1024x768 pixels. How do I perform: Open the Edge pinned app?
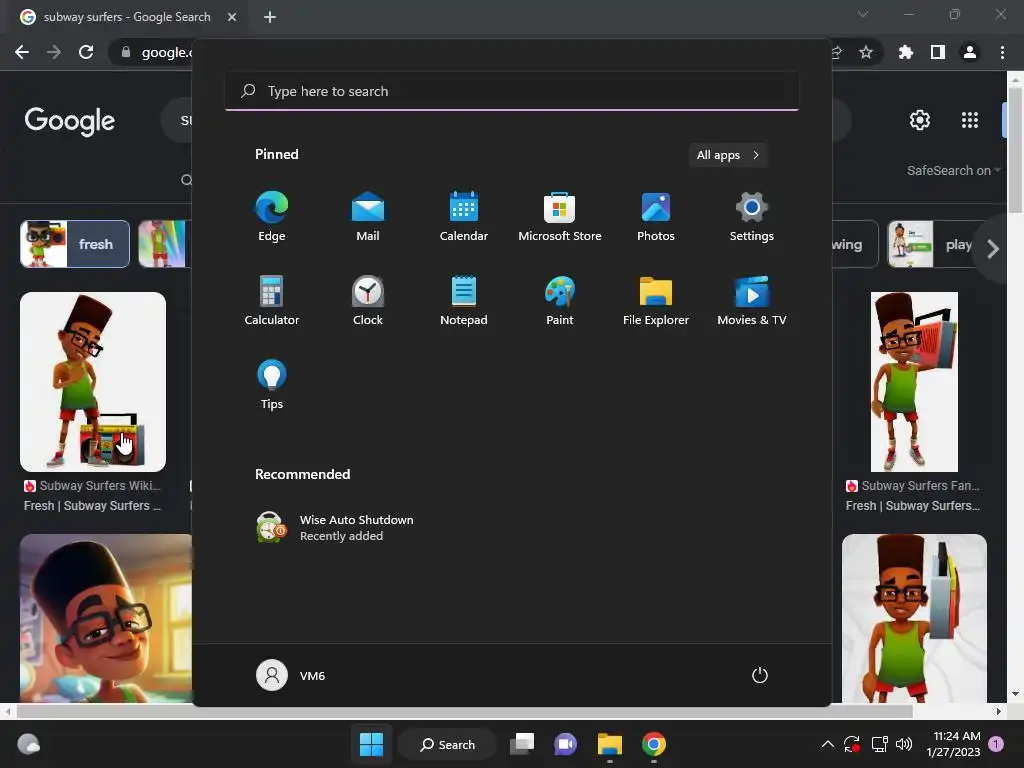(x=272, y=217)
